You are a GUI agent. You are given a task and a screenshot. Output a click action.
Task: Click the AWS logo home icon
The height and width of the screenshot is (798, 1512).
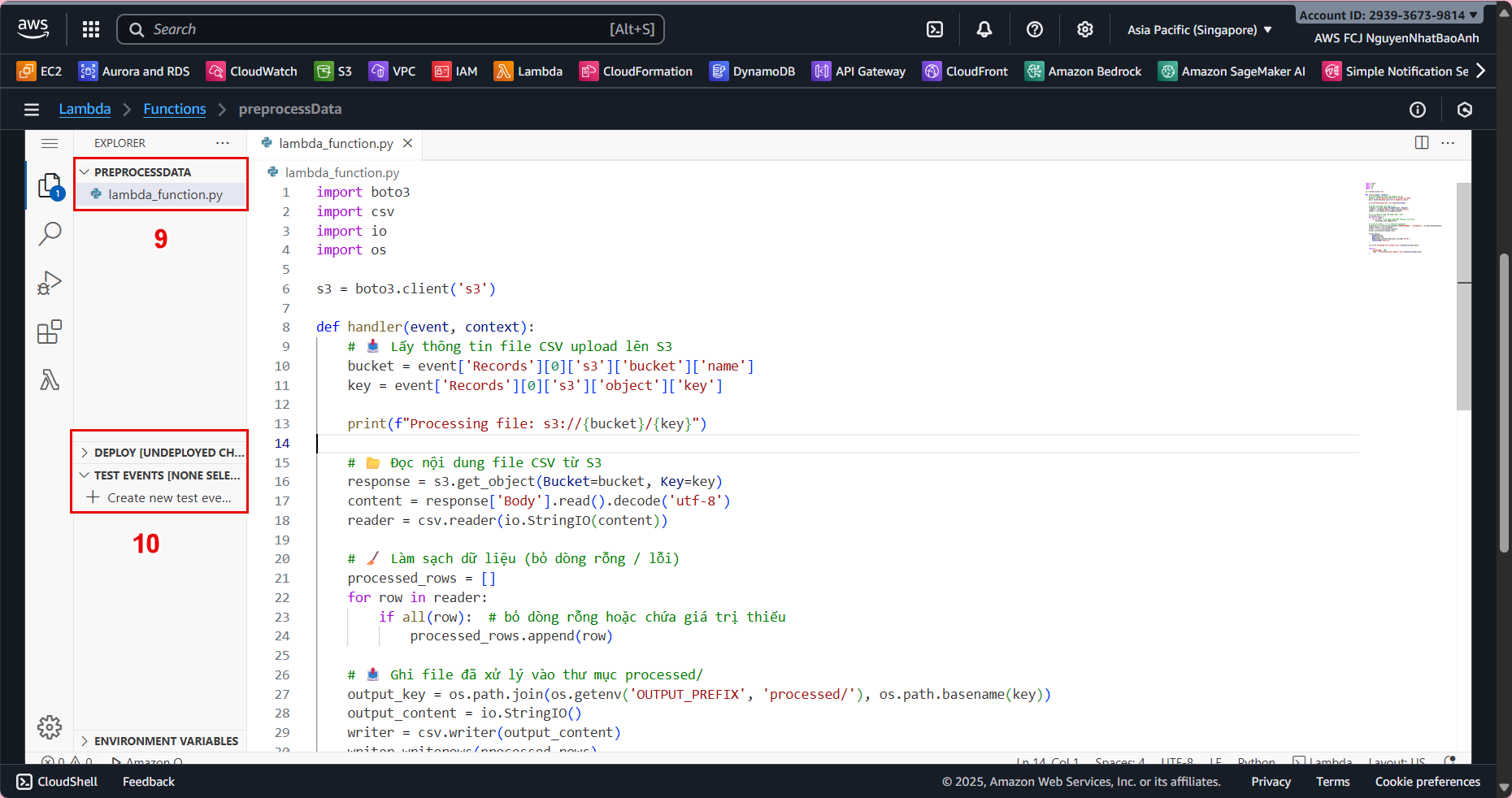click(x=33, y=28)
